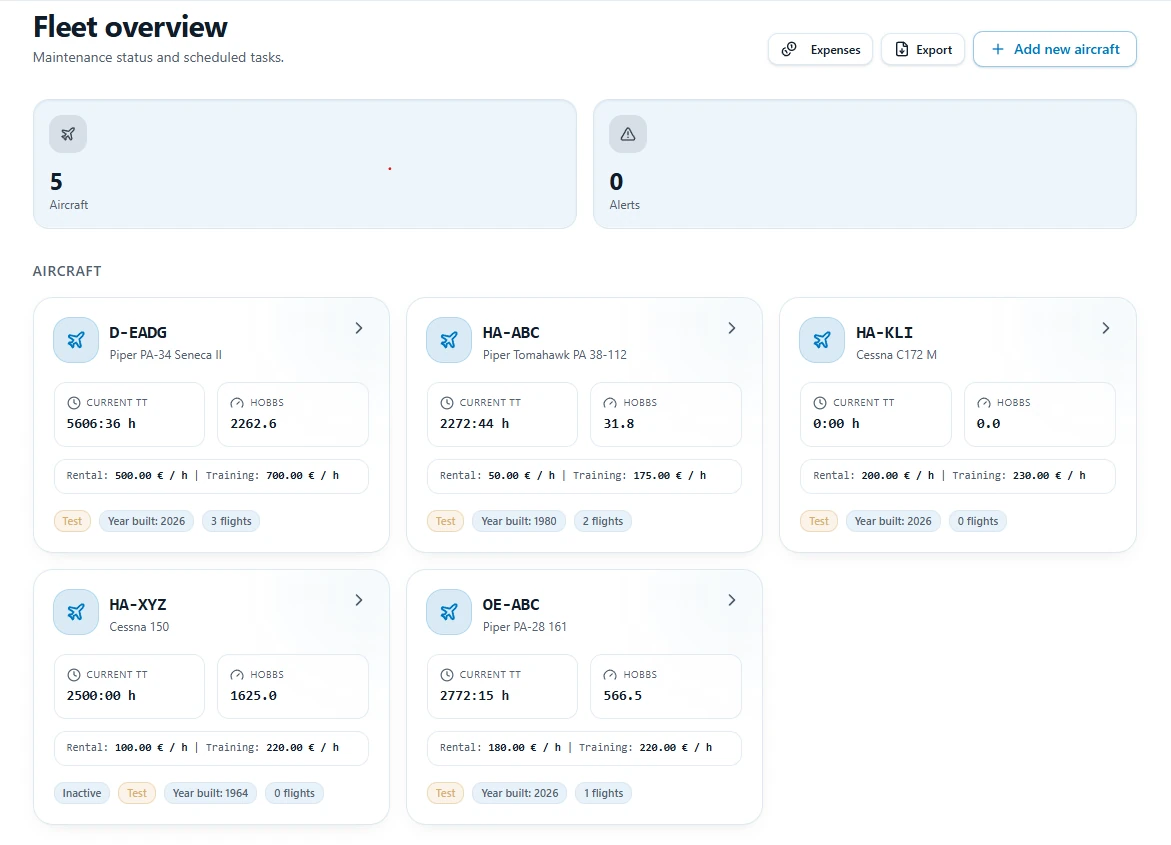Click the Piper PA-34 Seneca II model text
1171x845 pixels.
[x=166, y=355]
